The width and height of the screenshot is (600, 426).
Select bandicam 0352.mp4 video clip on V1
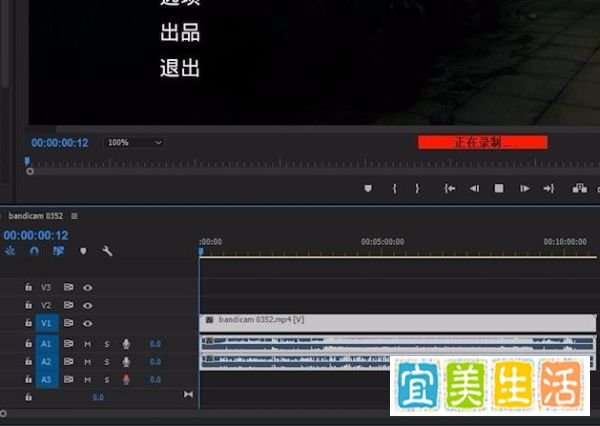(x=398, y=323)
